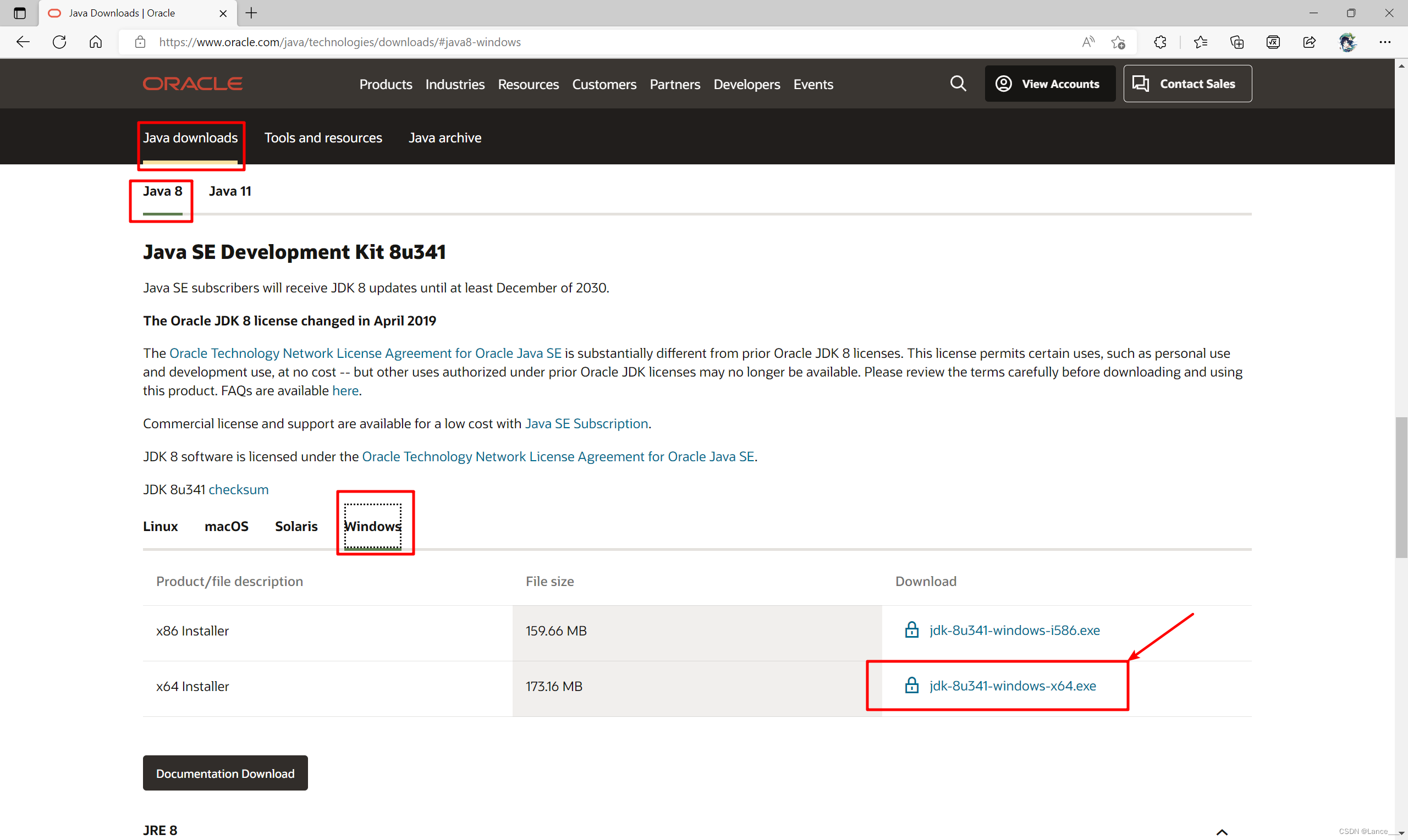View site information lock icon
The image size is (1408, 840).
(x=140, y=42)
